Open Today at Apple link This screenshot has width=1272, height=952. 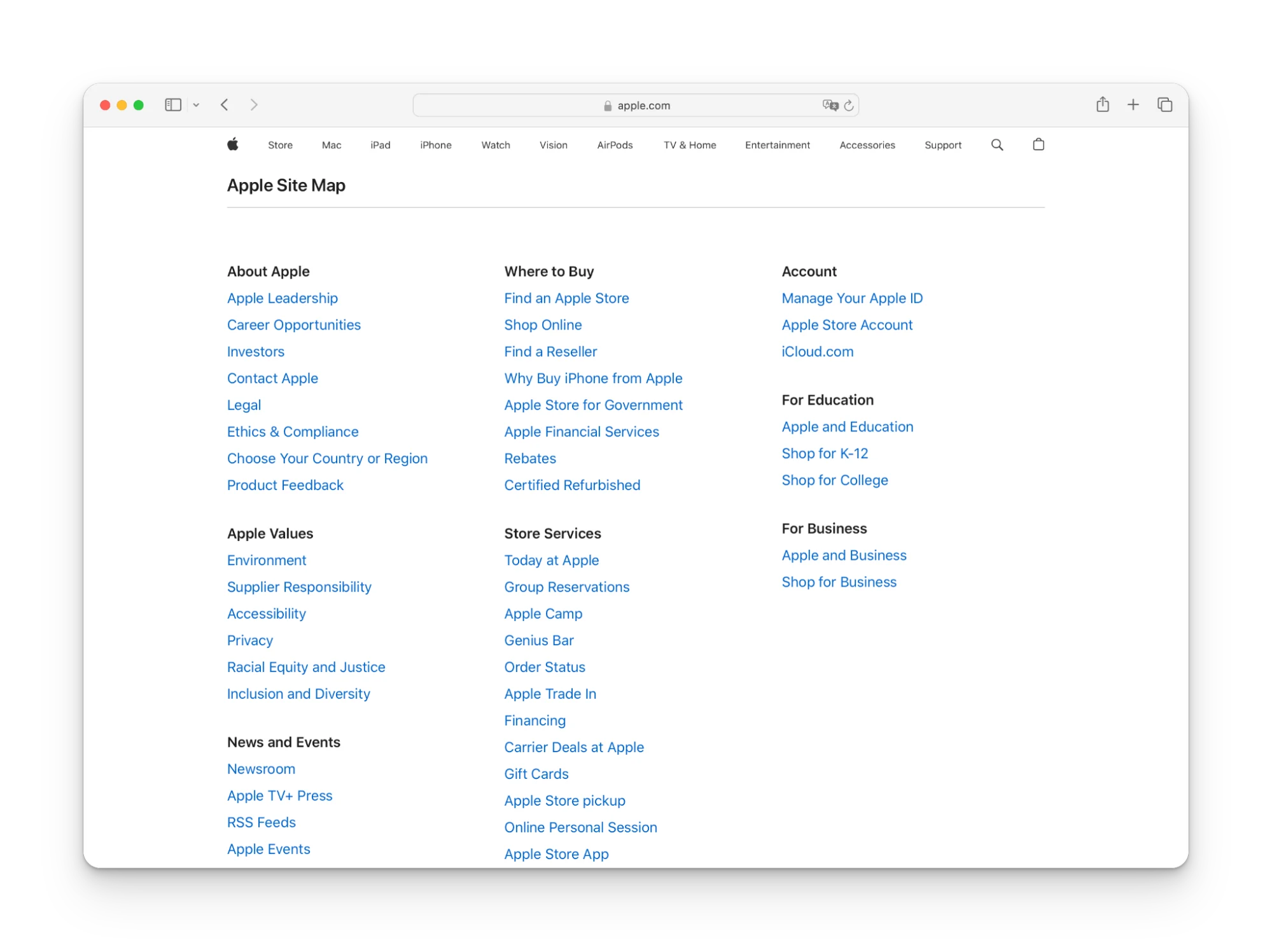[552, 560]
